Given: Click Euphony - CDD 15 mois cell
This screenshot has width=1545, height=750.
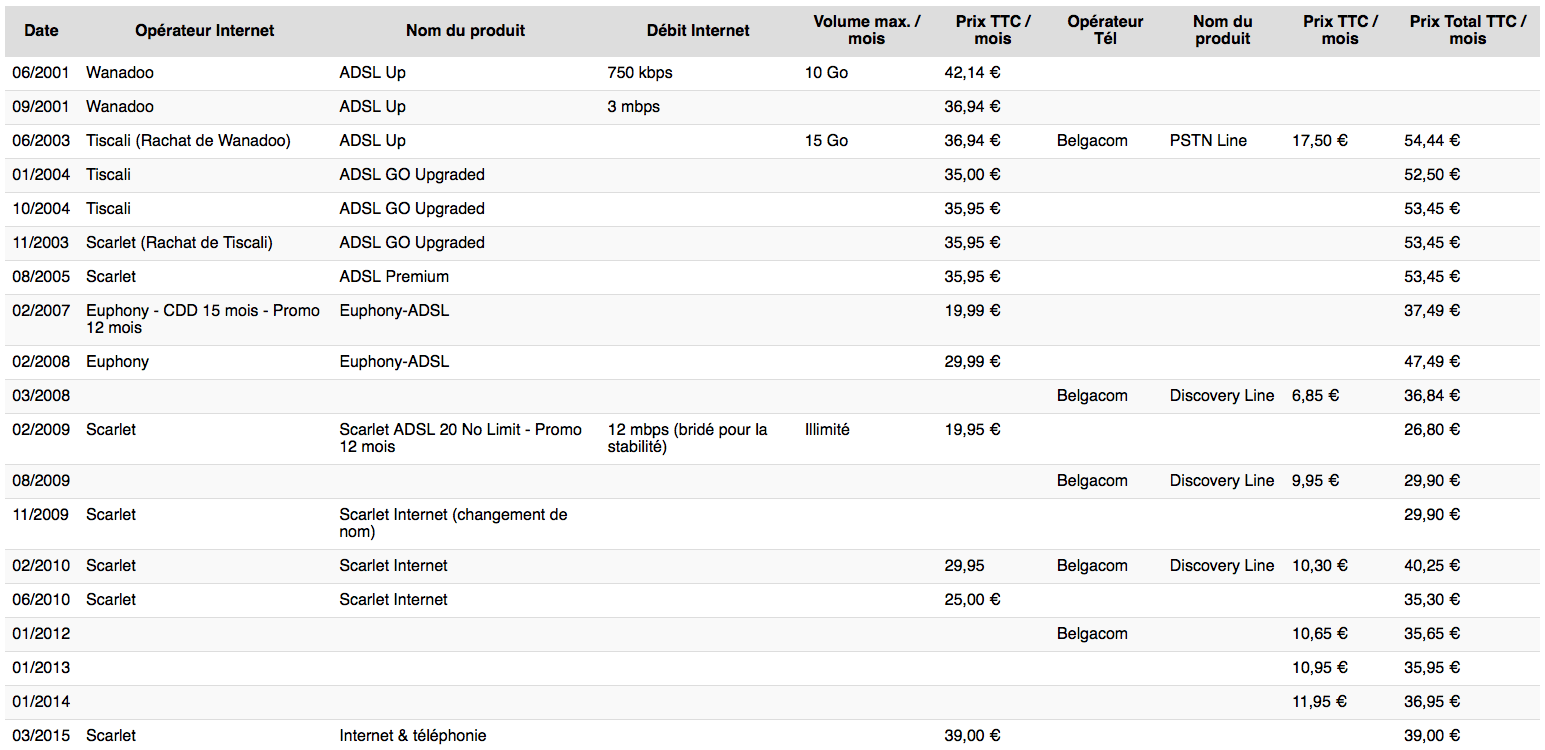Looking at the screenshot, I should click(x=203, y=319).
